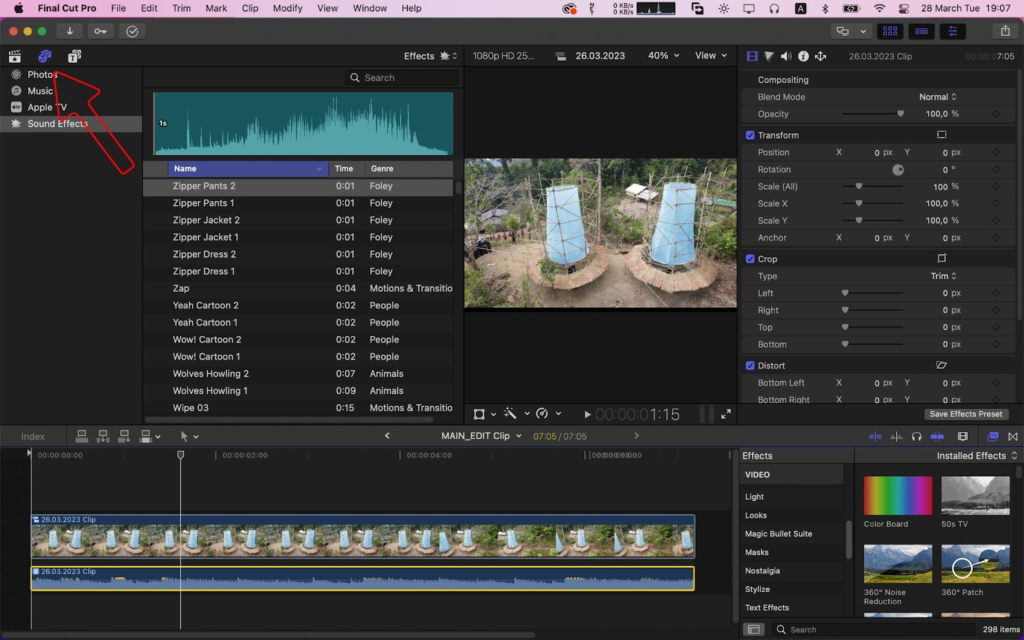
Task: Open the Crop Type Trim dropdown
Action: tap(943, 276)
